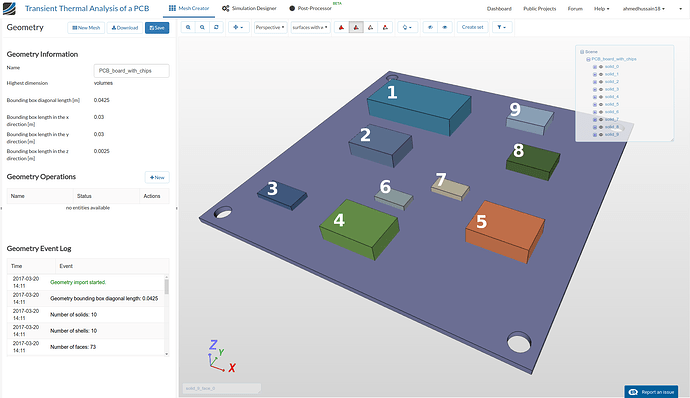
Task: Click the Create set button
Action: (x=472, y=27)
